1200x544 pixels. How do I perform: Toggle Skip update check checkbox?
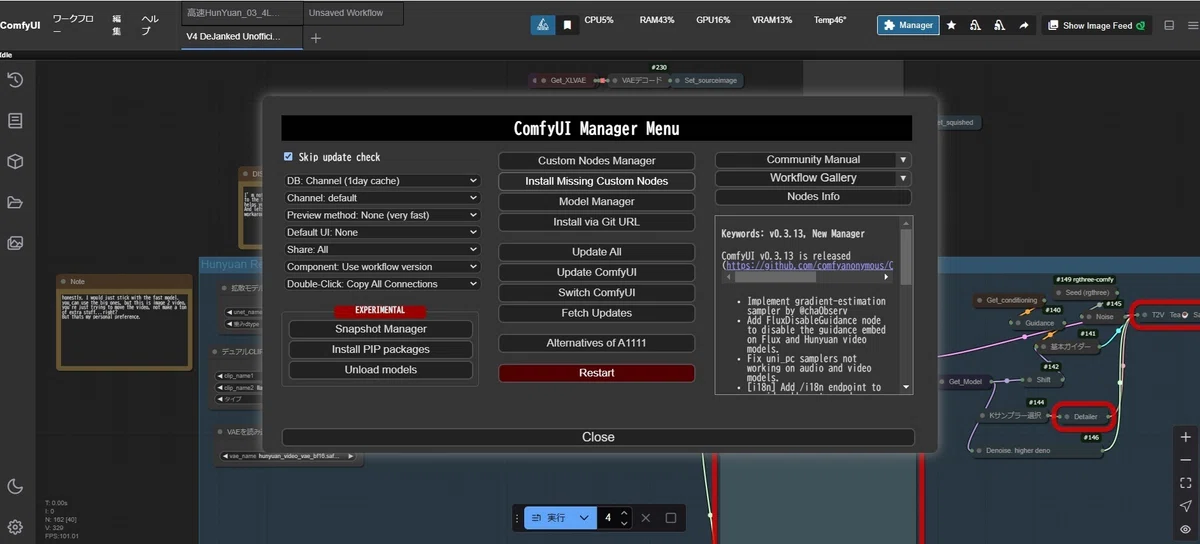coord(289,157)
